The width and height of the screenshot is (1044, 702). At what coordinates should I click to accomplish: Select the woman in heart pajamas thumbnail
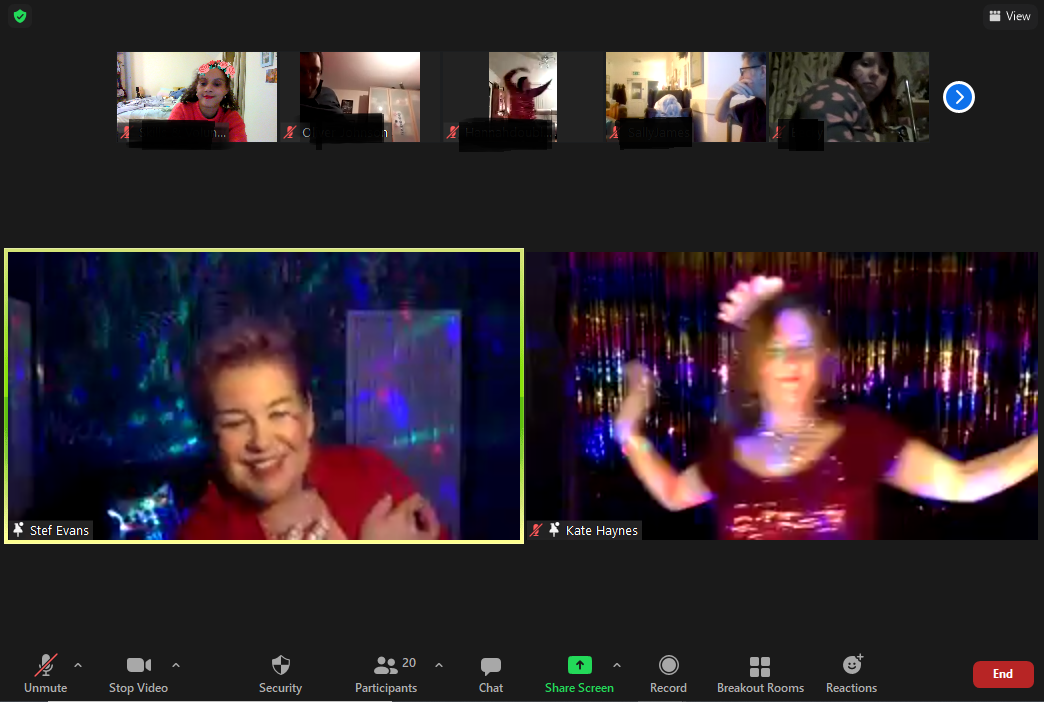coord(849,97)
